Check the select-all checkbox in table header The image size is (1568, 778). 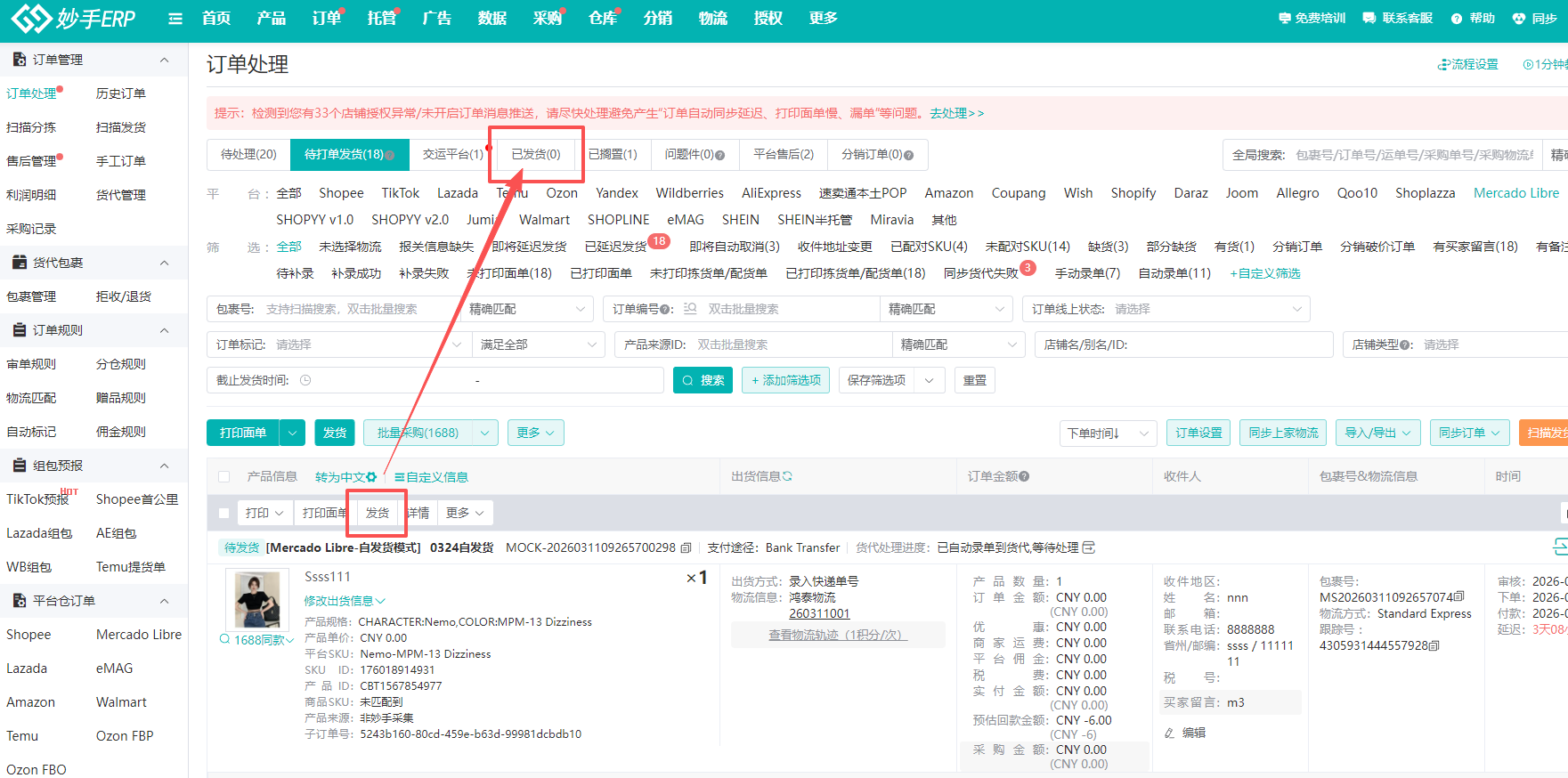click(x=224, y=477)
